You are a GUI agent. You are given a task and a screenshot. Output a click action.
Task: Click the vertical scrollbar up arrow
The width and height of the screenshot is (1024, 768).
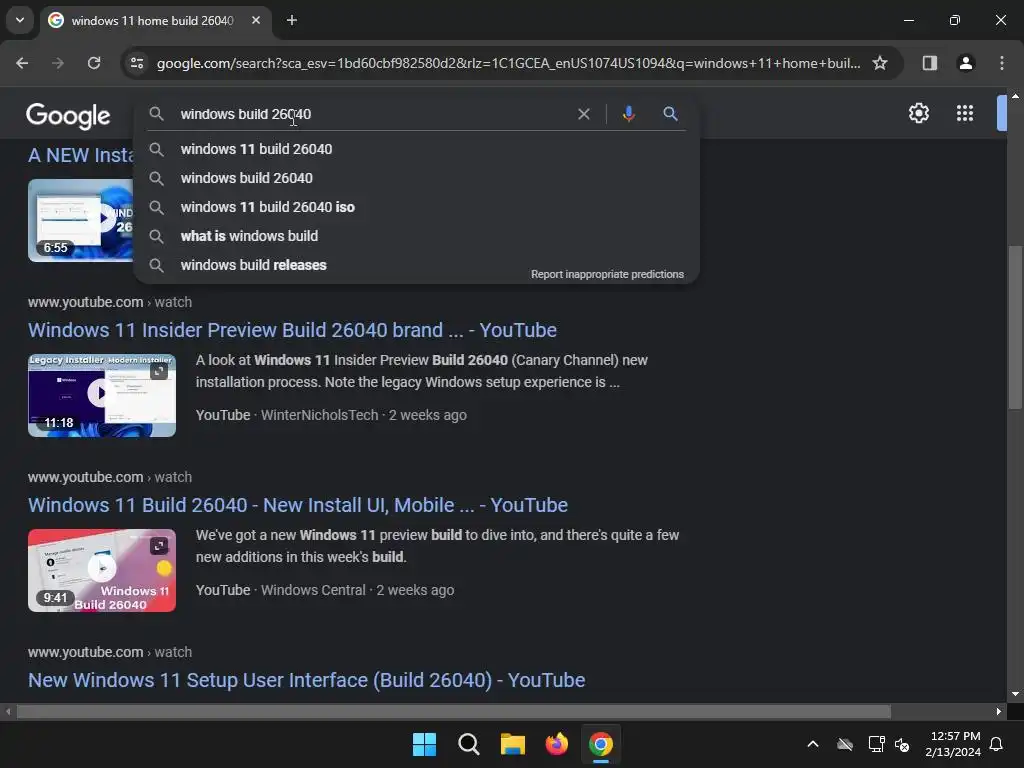1015,96
